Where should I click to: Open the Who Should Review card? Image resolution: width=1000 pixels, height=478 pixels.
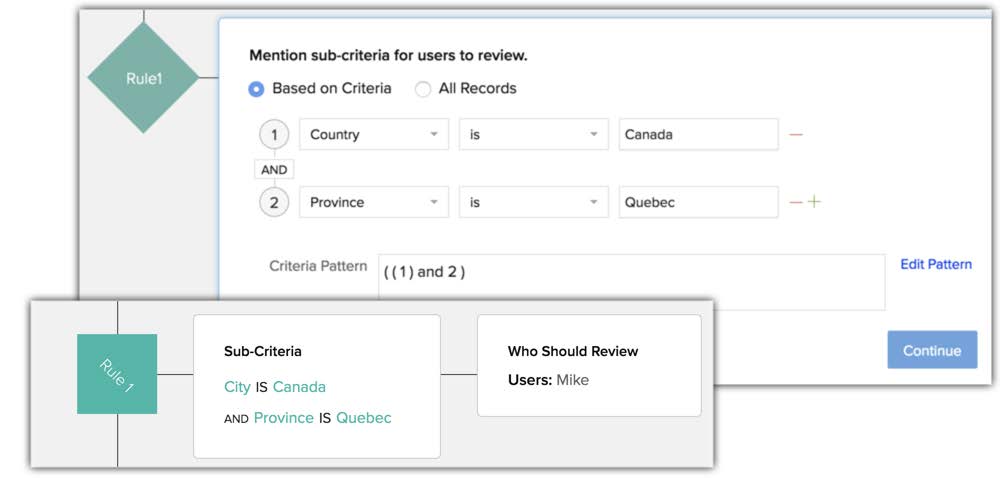tap(588, 365)
